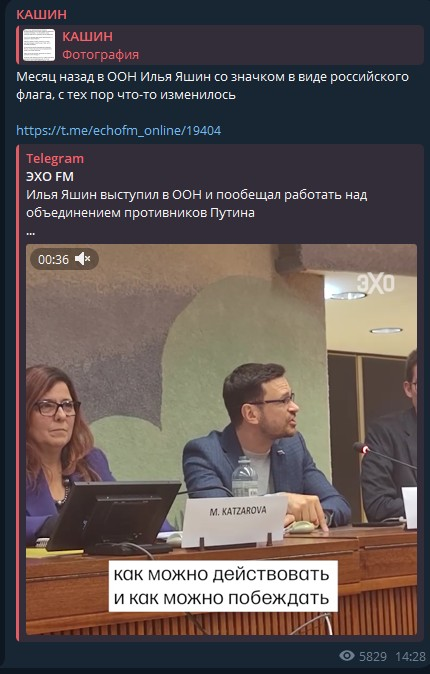The height and width of the screenshot is (674, 430).
Task: Open the t.me/echofm_online/19404 link
Action: 119,130
